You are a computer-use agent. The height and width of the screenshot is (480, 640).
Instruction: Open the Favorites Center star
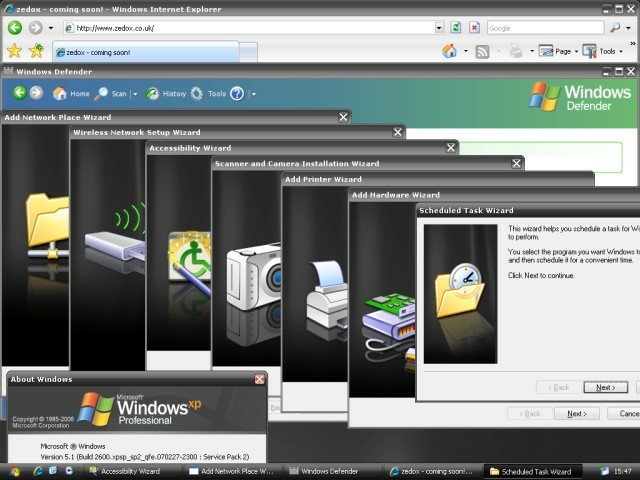(14, 51)
